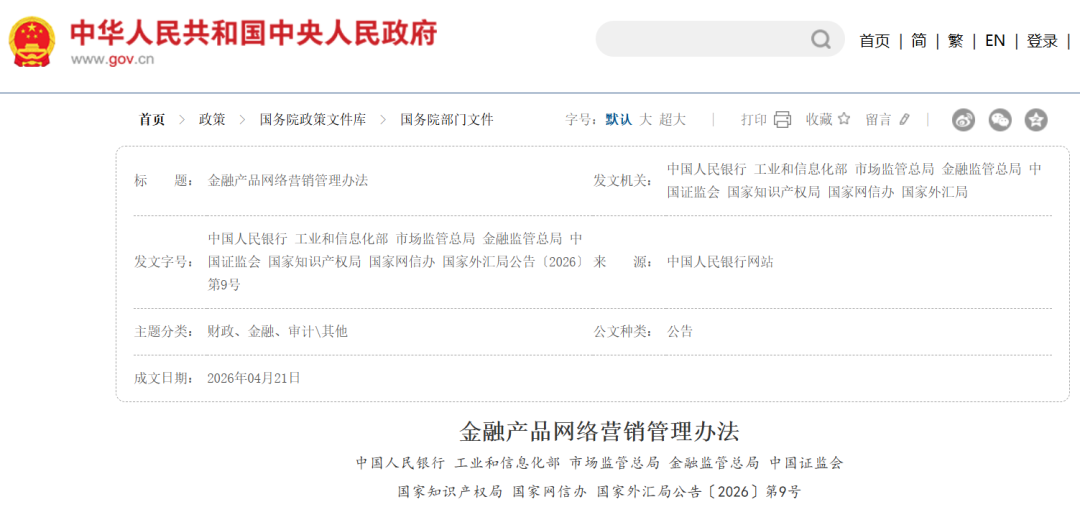Select 大 font size option
The image size is (1080, 512).
(x=645, y=119)
